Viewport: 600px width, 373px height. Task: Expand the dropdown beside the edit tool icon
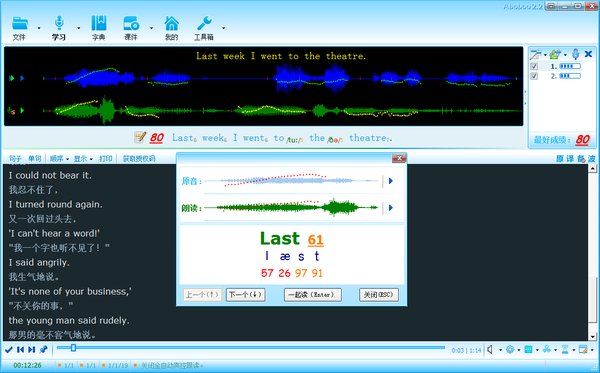tap(545, 55)
